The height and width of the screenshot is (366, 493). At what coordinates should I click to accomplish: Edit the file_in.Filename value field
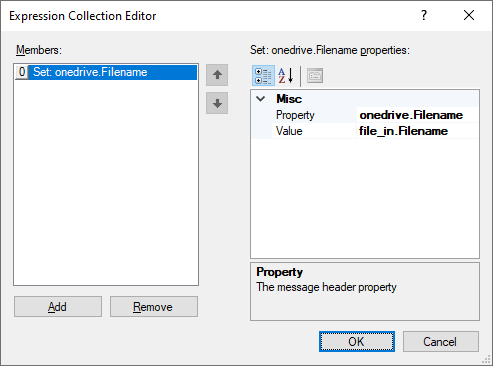click(x=418, y=131)
